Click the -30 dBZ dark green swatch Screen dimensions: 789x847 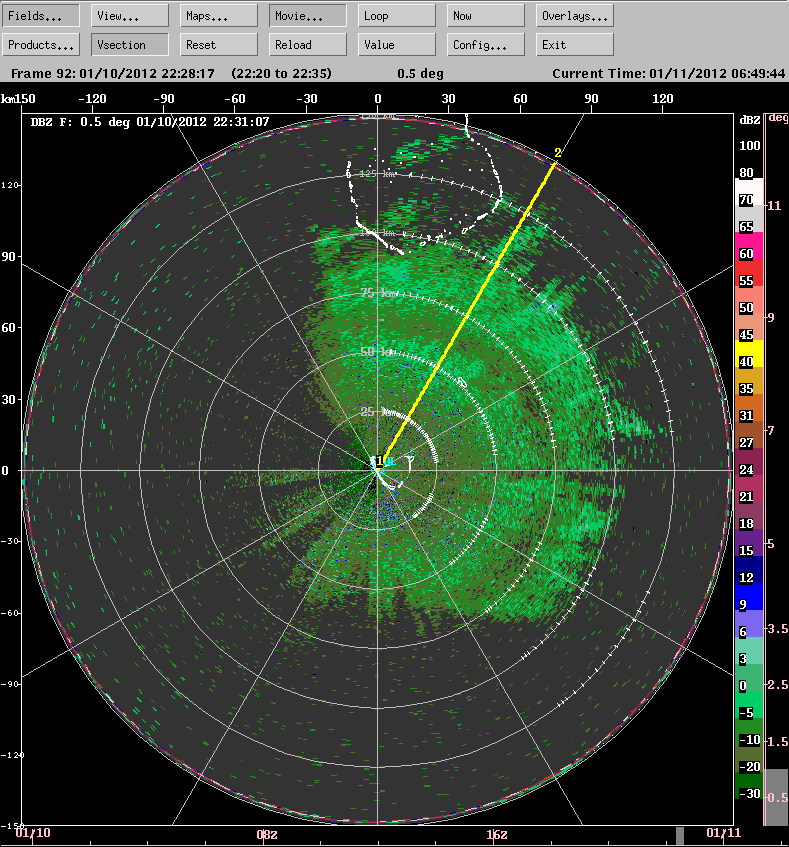click(x=750, y=786)
